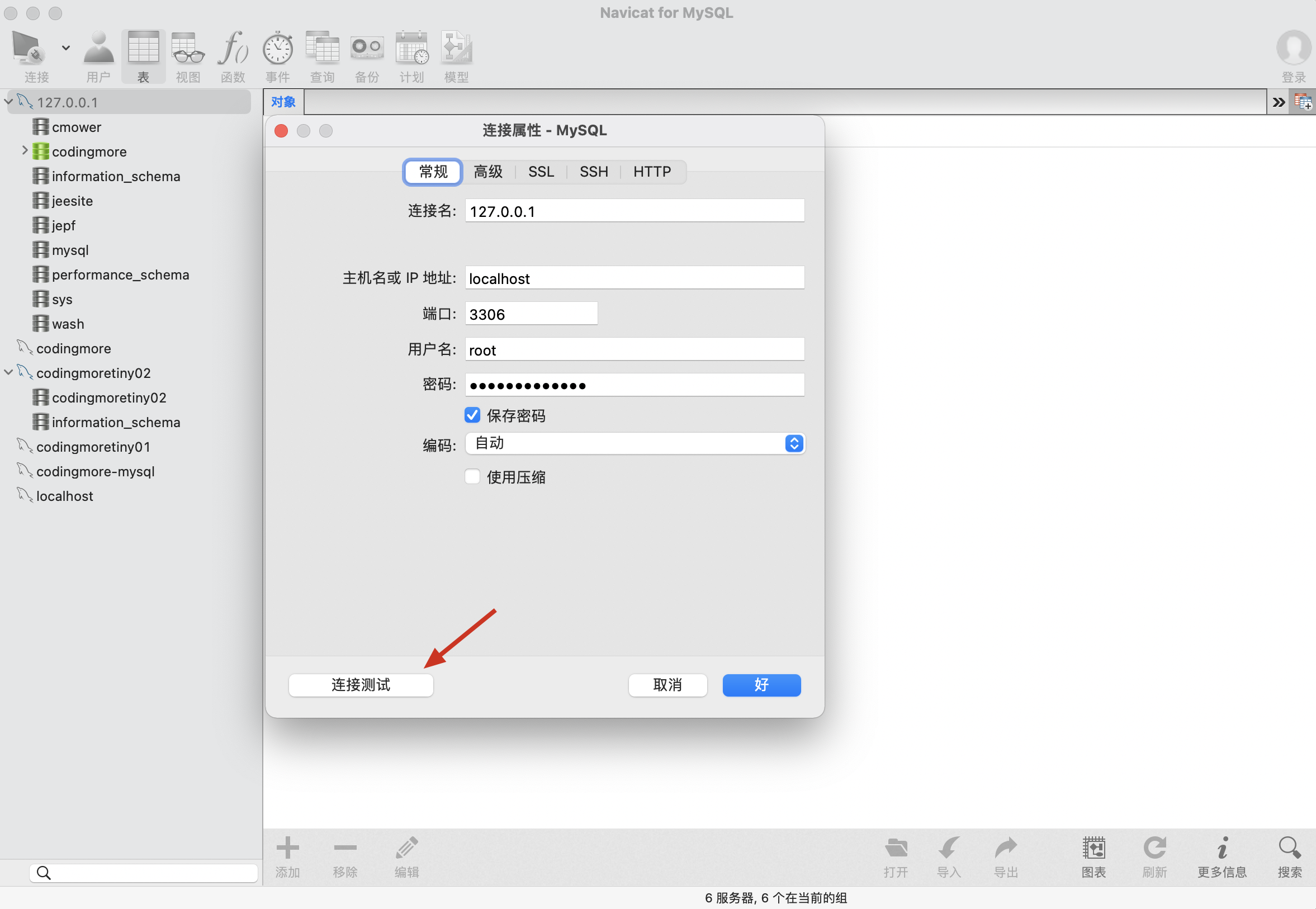This screenshot has width=1316, height=909.
Task: Select the 函数 (Function) toolbar icon
Action: [233, 49]
